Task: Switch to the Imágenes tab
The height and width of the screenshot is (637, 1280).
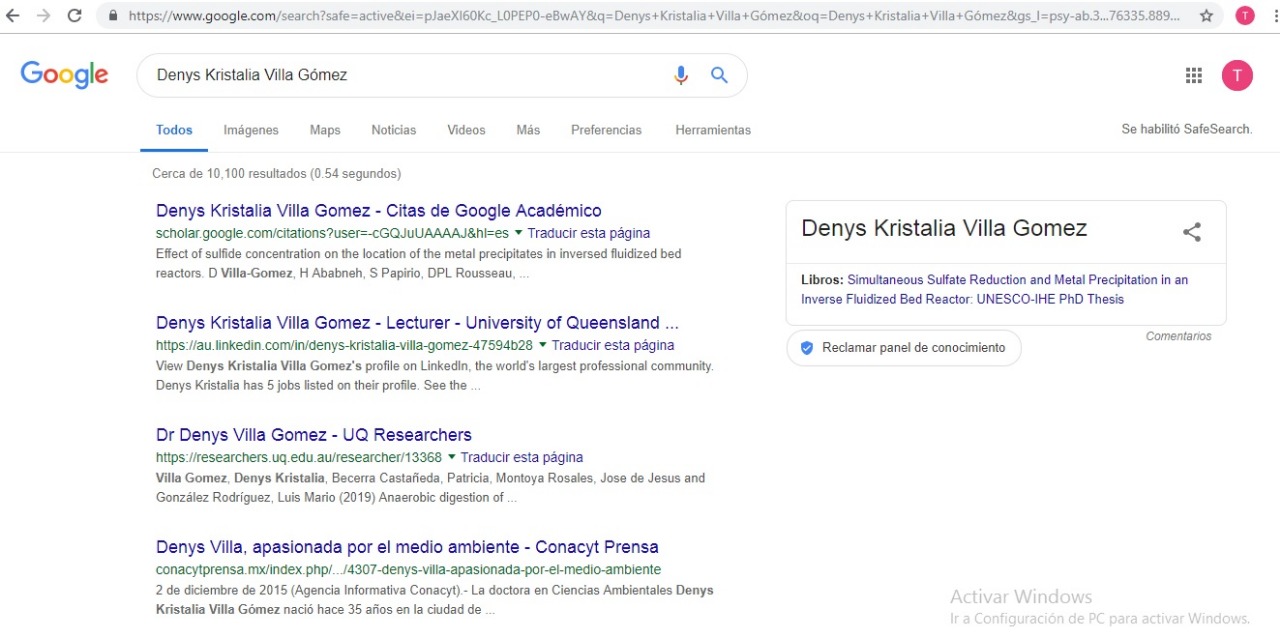Action: click(x=251, y=130)
